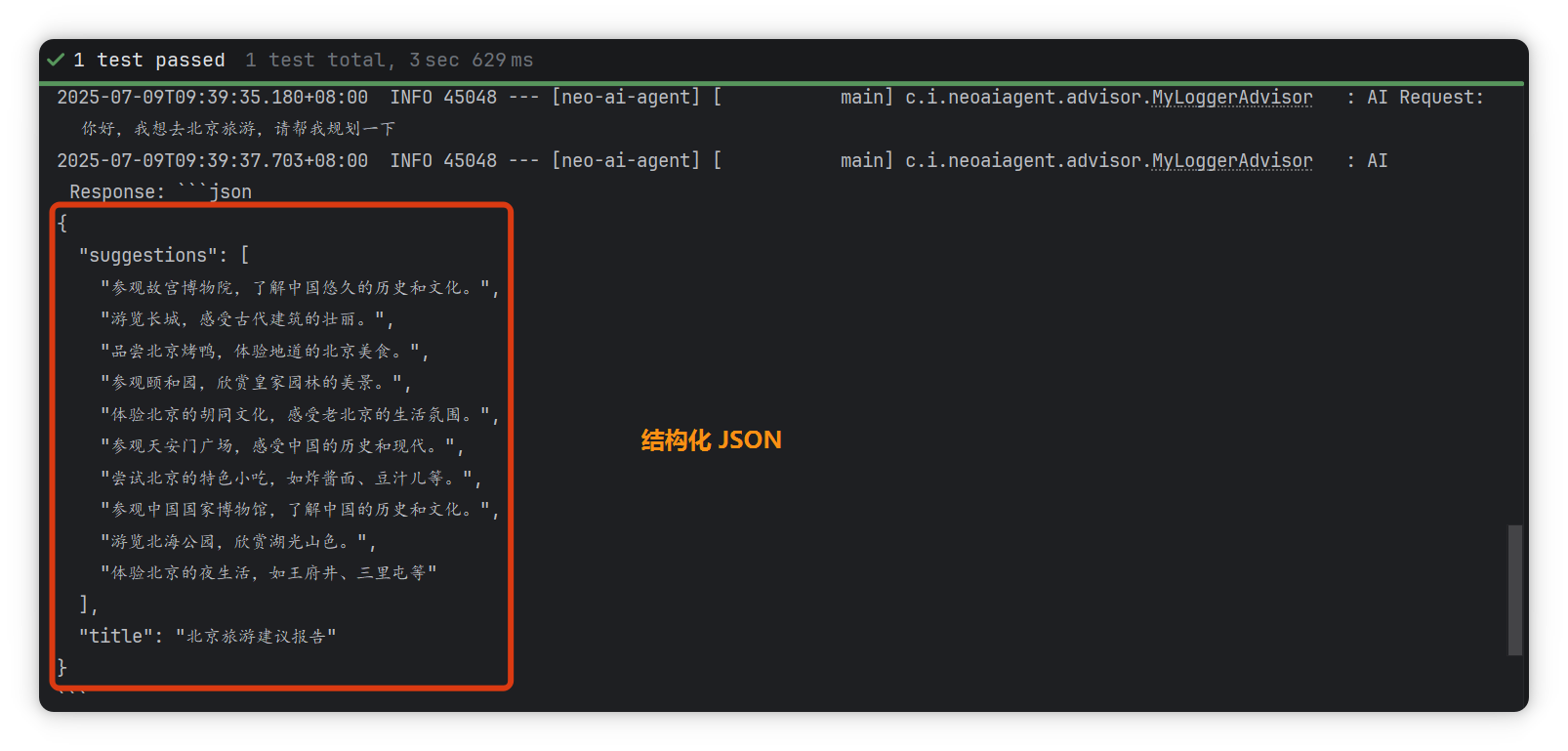Click the suggestion '尝试北京的特色小吃'

pyautogui.click(x=291, y=479)
